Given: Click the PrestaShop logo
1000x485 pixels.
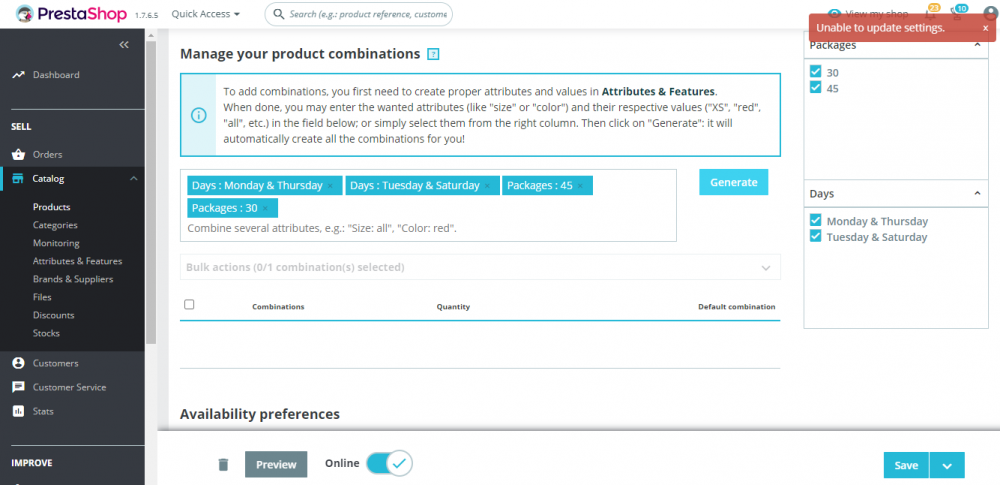Looking at the screenshot, I should click(70, 14).
